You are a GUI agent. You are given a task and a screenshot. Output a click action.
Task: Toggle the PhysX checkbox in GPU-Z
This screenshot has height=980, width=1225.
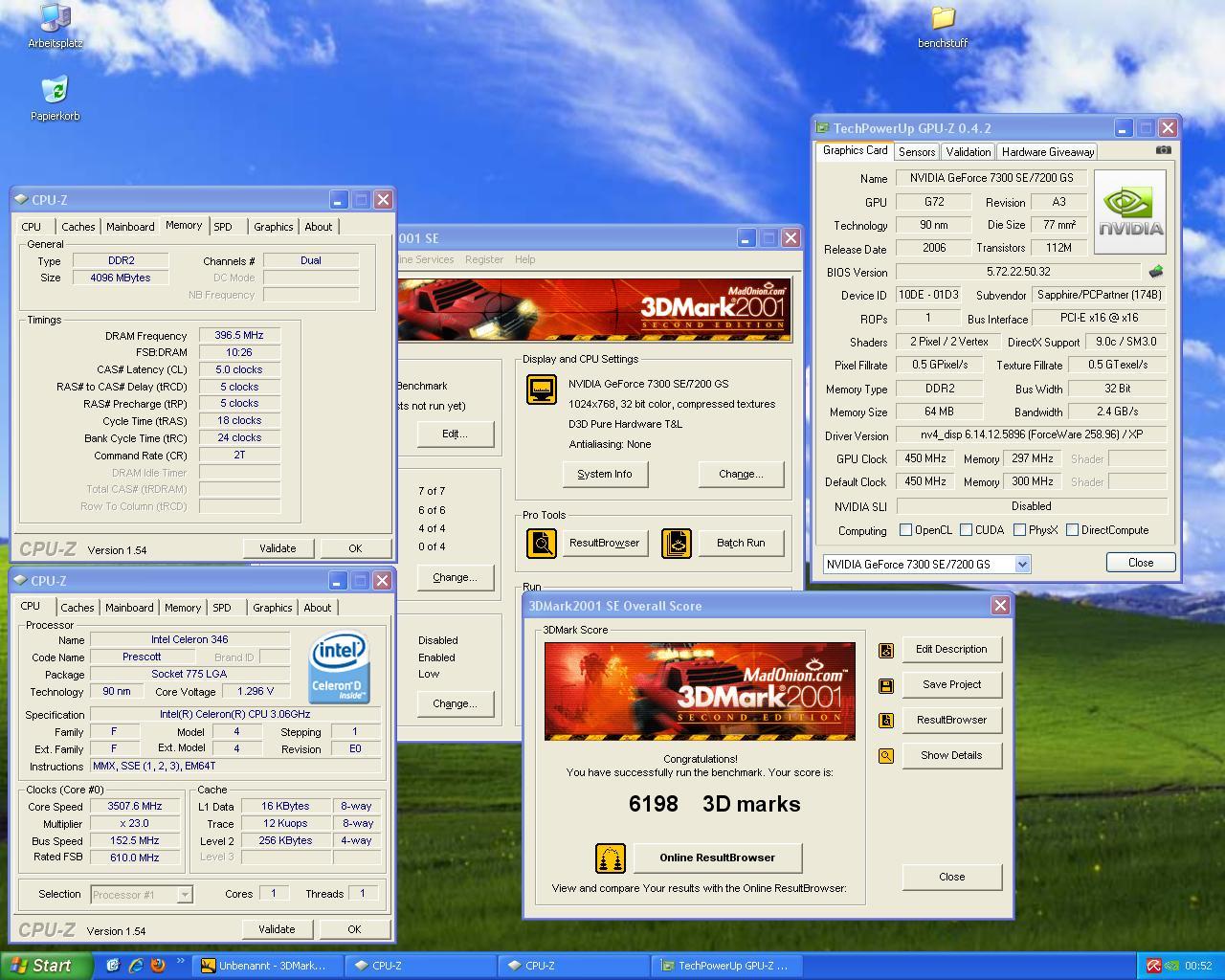pyautogui.click(x=1019, y=530)
